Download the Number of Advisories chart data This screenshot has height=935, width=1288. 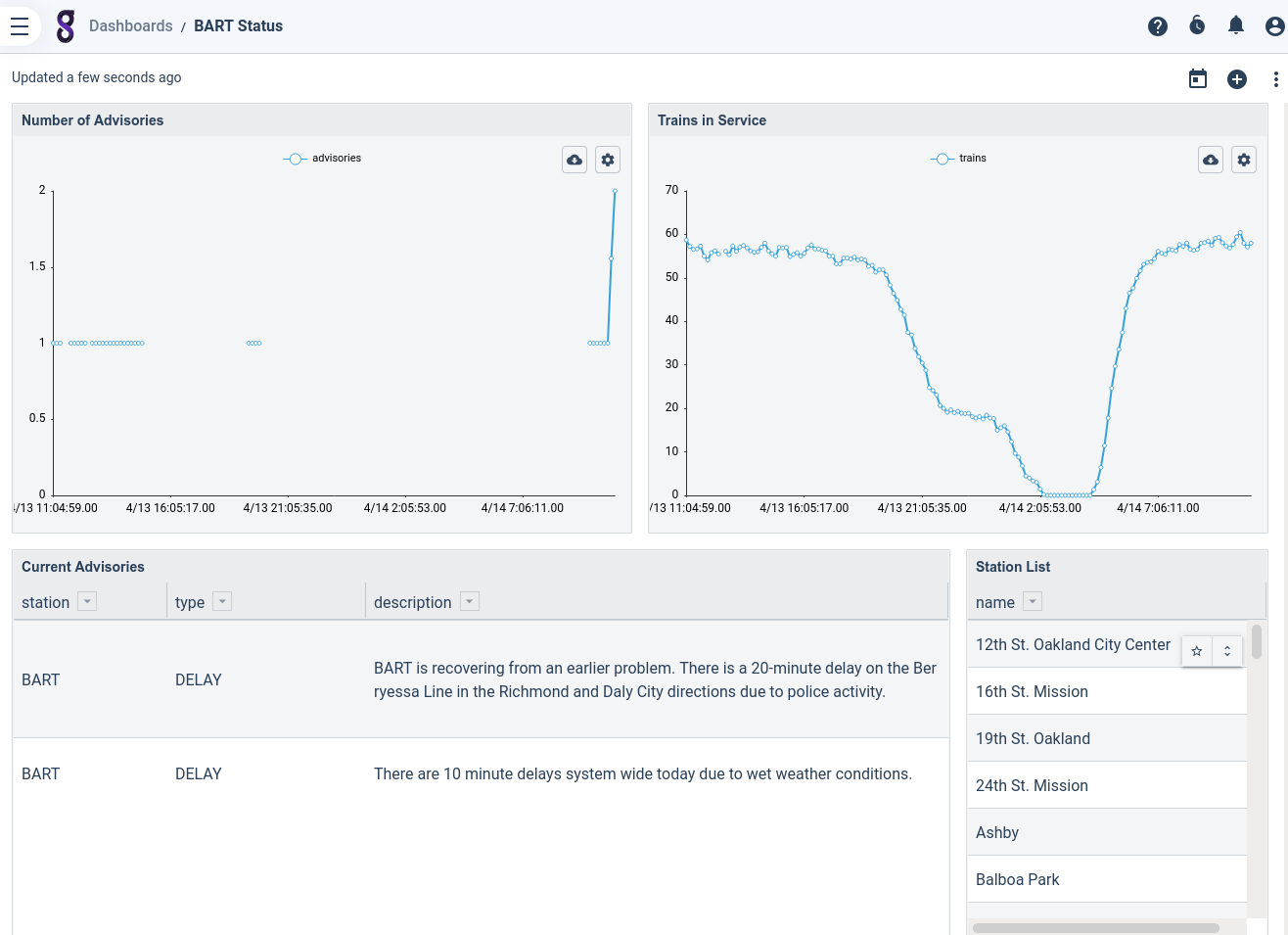coord(575,160)
